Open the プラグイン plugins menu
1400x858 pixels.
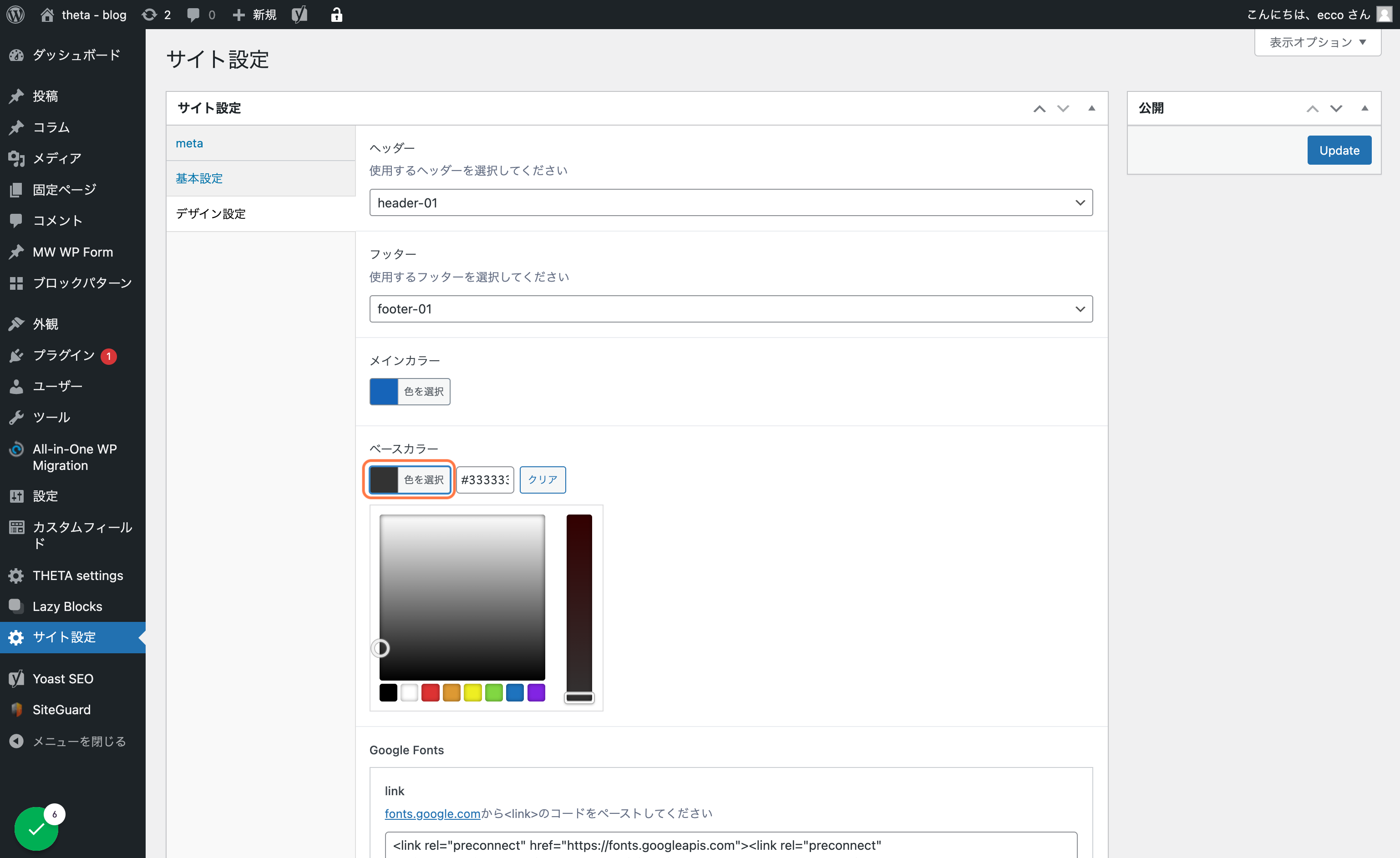[x=73, y=355]
